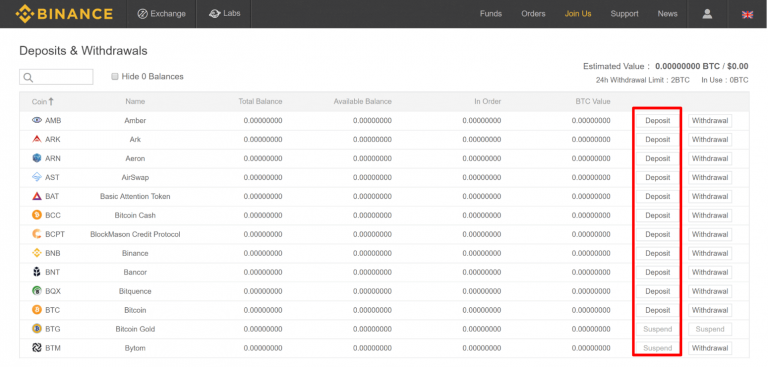Click the 'Deposits & Withdrawals' heading

click(x=83, y=50)
